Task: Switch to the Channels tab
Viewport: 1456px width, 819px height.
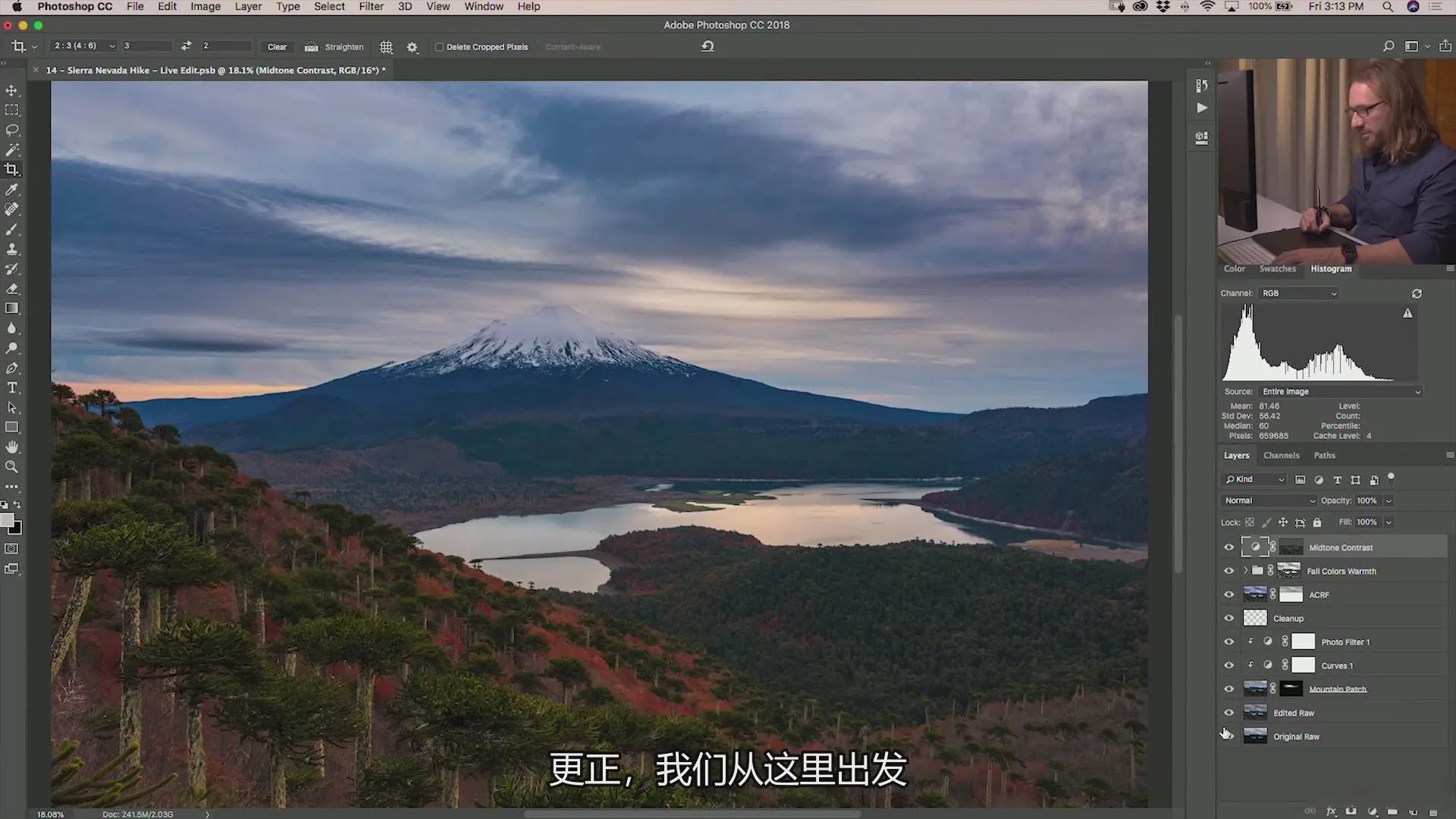Action: [1281, 455]
